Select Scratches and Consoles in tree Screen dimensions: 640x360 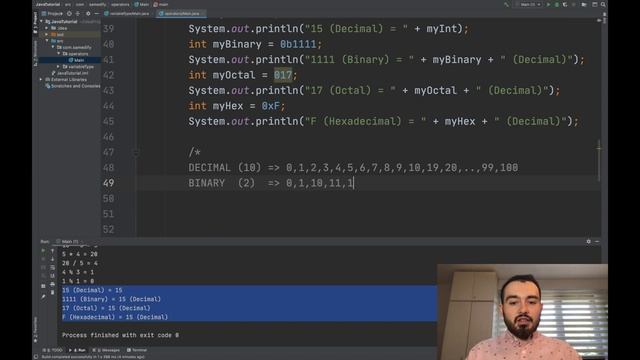coord(73,86)
